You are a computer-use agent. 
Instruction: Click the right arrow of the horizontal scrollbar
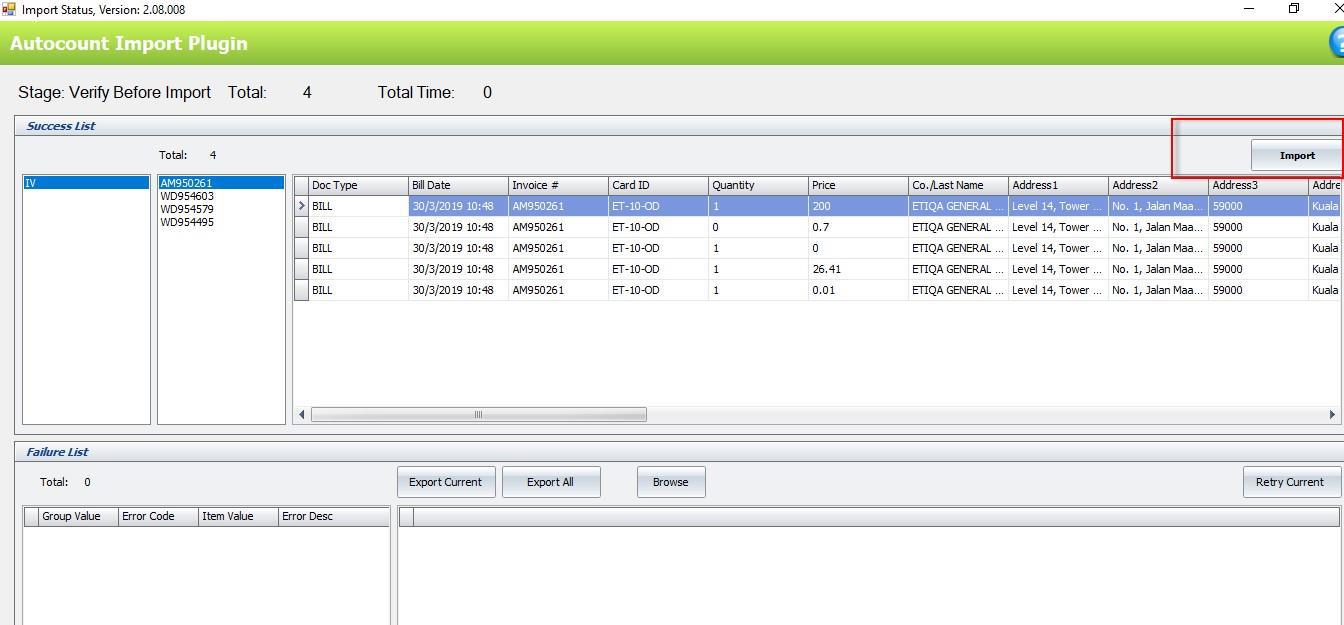point(1334,413)
